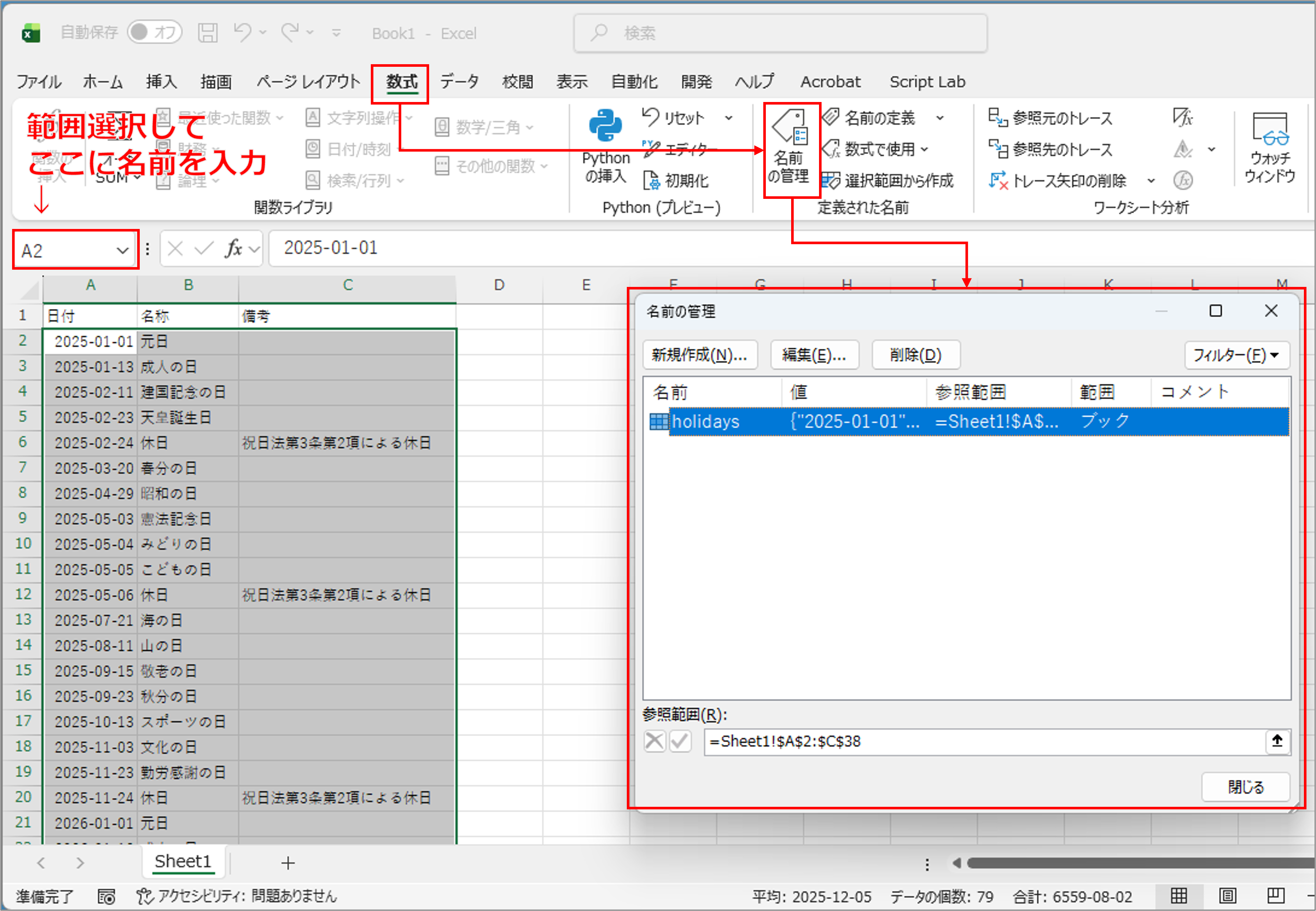Expand the Define Name (名前の定義) dropdown arrow
1316x911 pixels.
[940, 118]
